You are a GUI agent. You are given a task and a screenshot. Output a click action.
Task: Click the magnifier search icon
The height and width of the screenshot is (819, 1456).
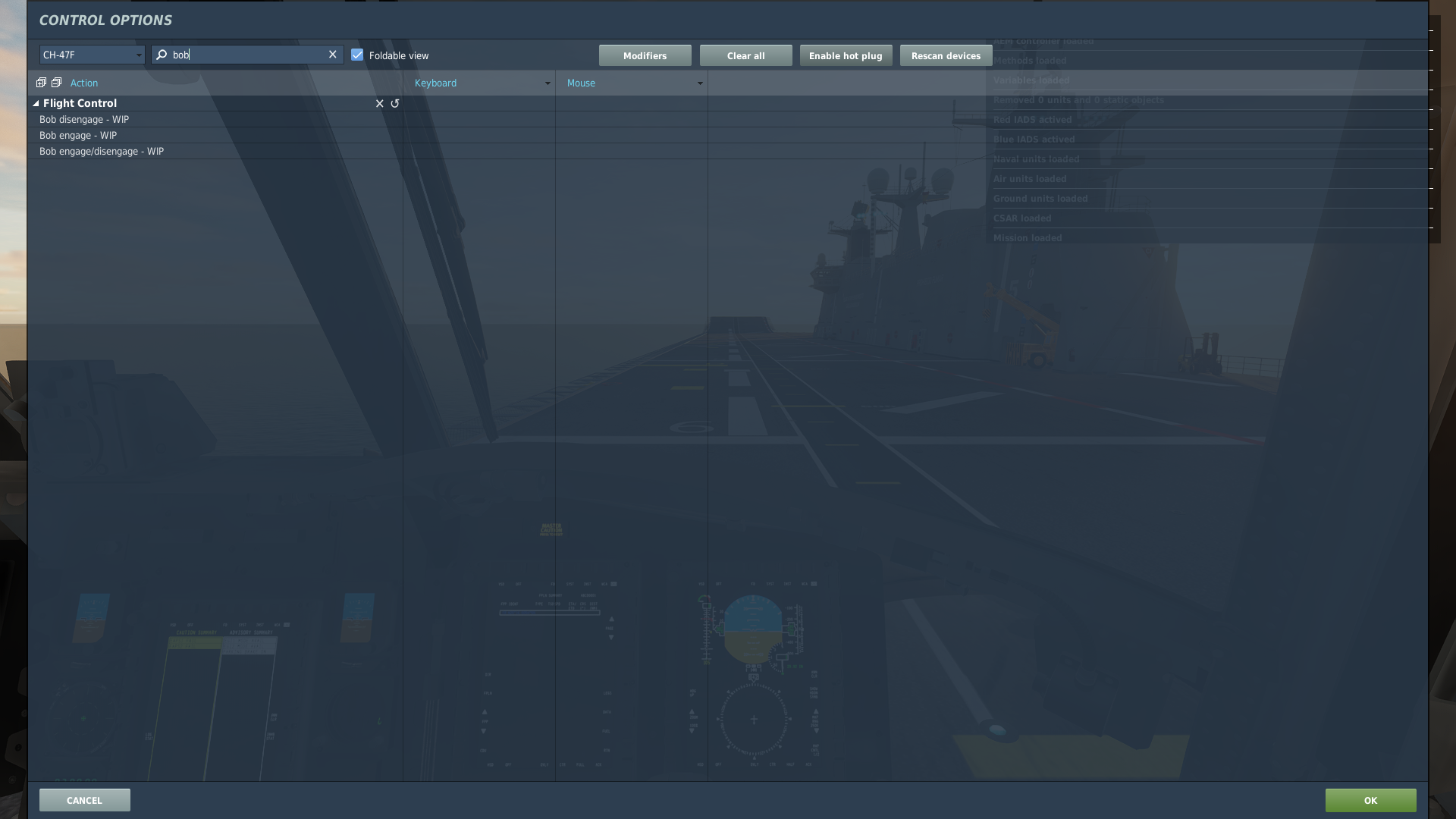pyautogui.click(x=162, y=55)
